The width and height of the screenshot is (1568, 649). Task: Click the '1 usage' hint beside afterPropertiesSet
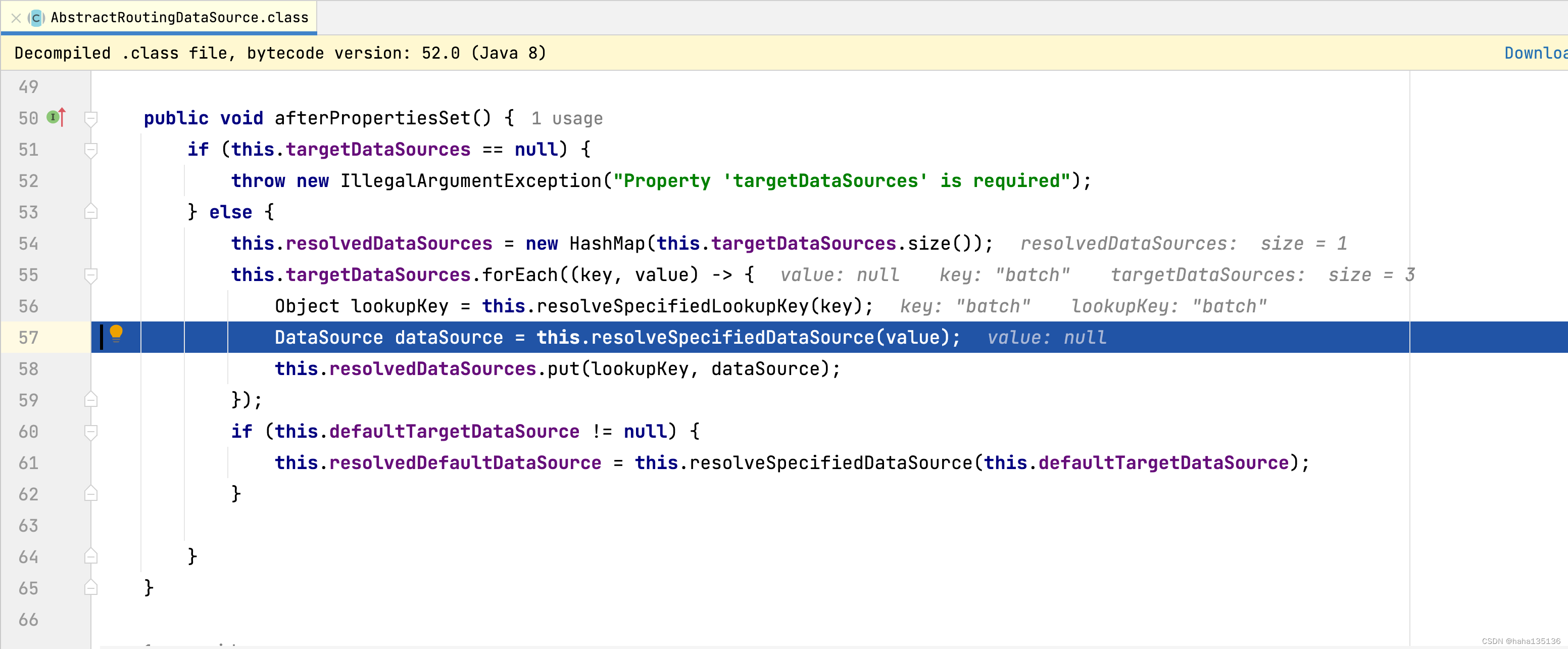click(566, 119)
